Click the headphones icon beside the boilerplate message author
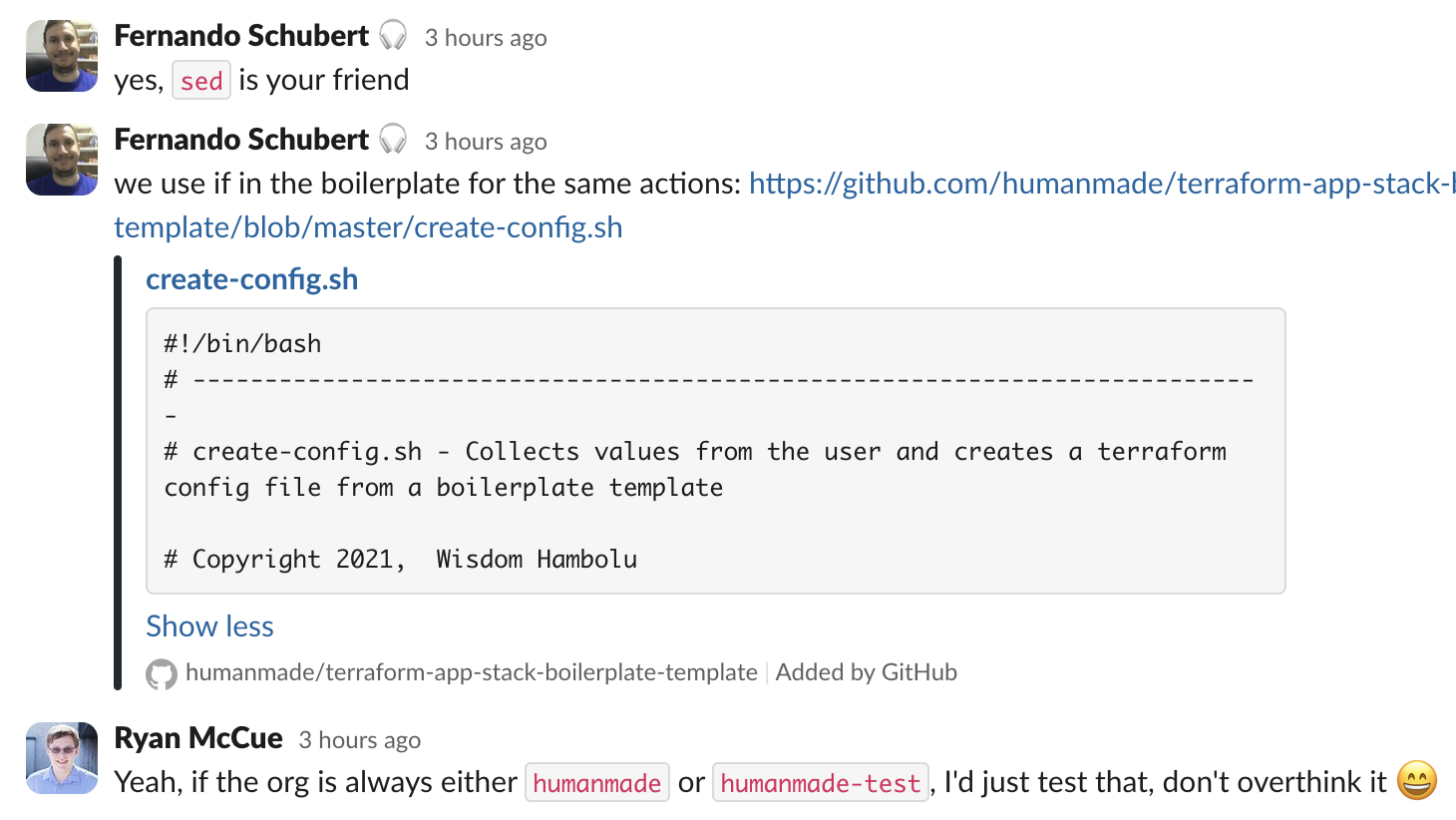 pyautogui.click(x=394, y=140)
